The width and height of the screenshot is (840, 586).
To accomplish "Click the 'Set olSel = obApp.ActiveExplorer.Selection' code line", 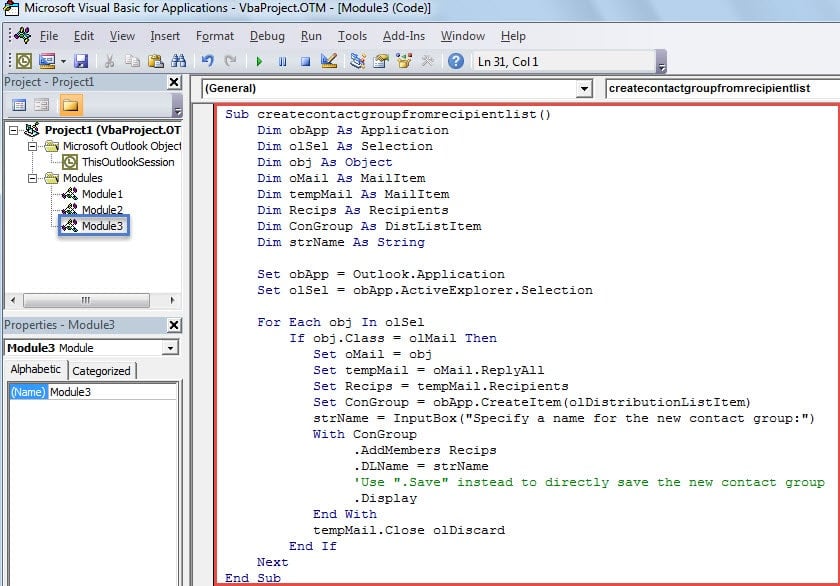I will [x=425, y=290].
